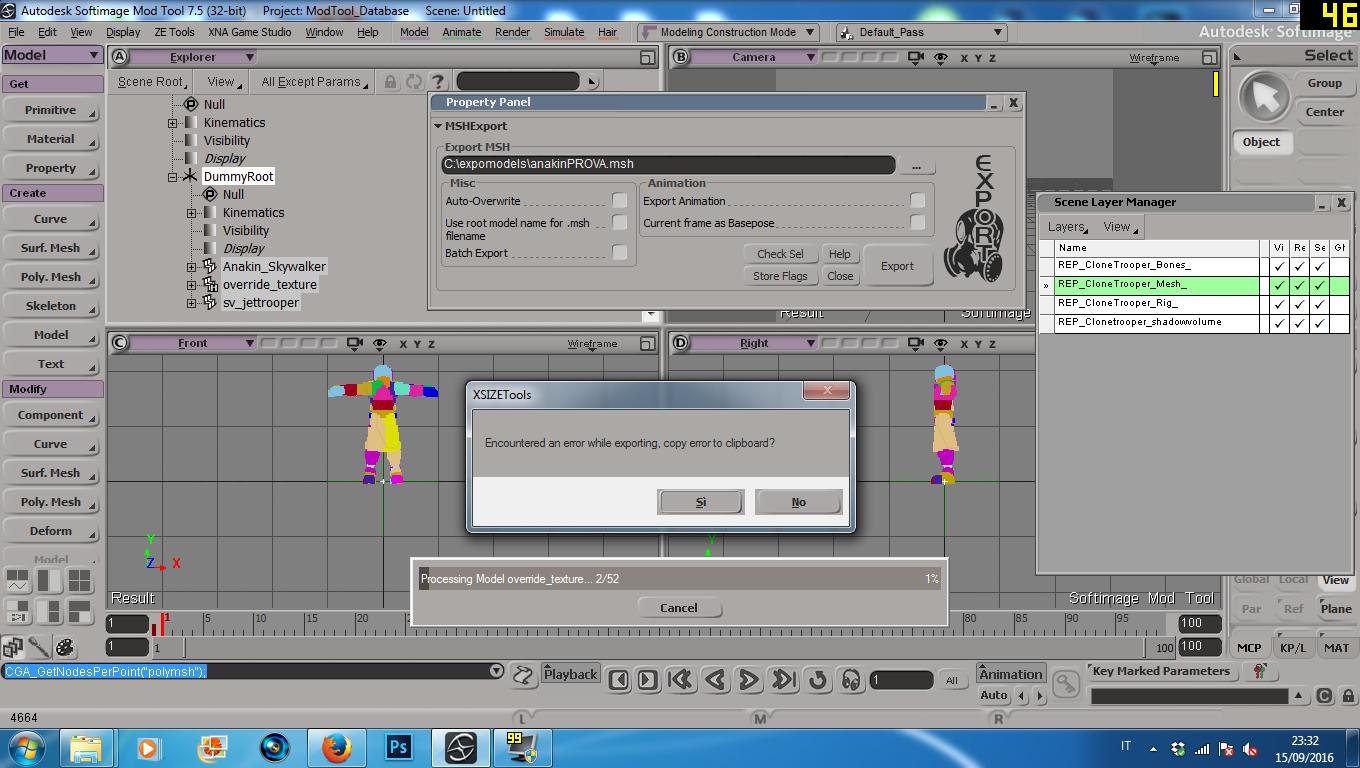Click the brush tool icon at bottom left
This screenshot has height=768, width=1360.
coord(39,647)
